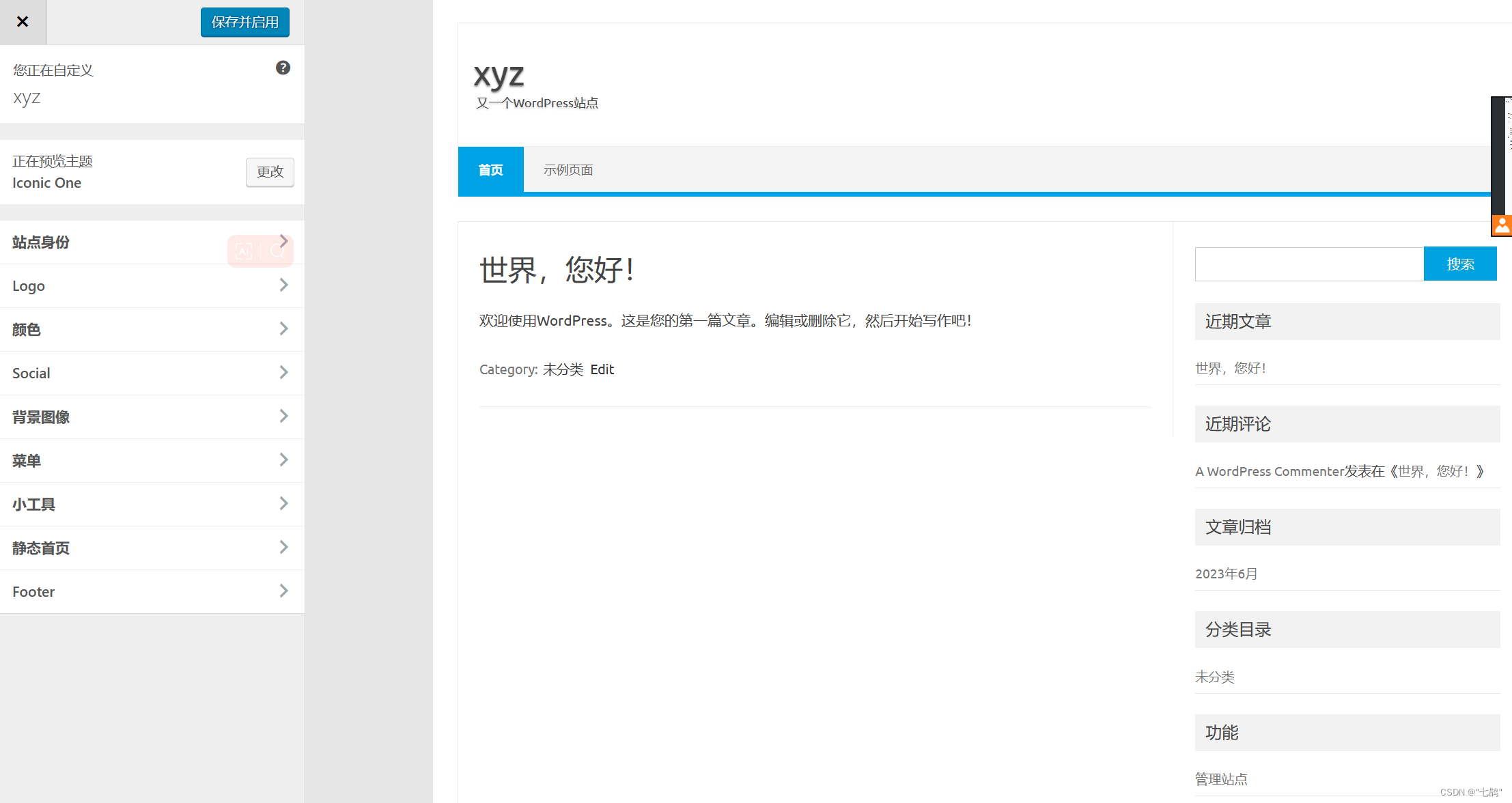Select the 示例页面 navigation tab
Viewport: 1512px width, 803px height.
[568, 170]
